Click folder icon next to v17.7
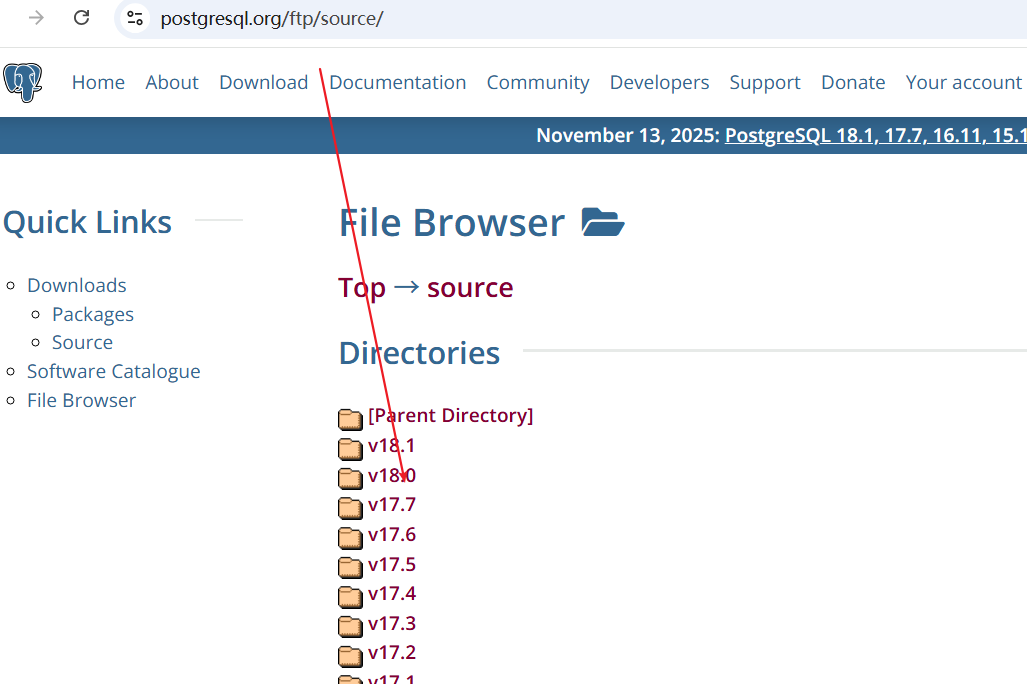This screenshot has height=684, width=1027. pyautogui.click(x=350, y=508)
